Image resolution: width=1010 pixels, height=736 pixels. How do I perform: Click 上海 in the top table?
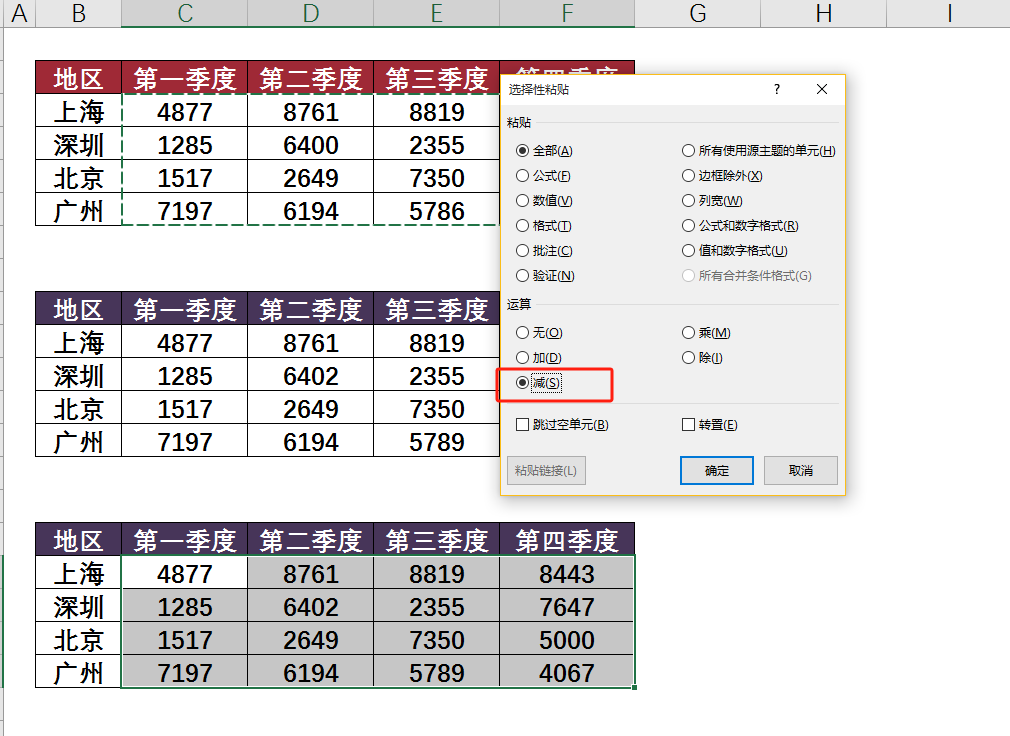(79, 111)
